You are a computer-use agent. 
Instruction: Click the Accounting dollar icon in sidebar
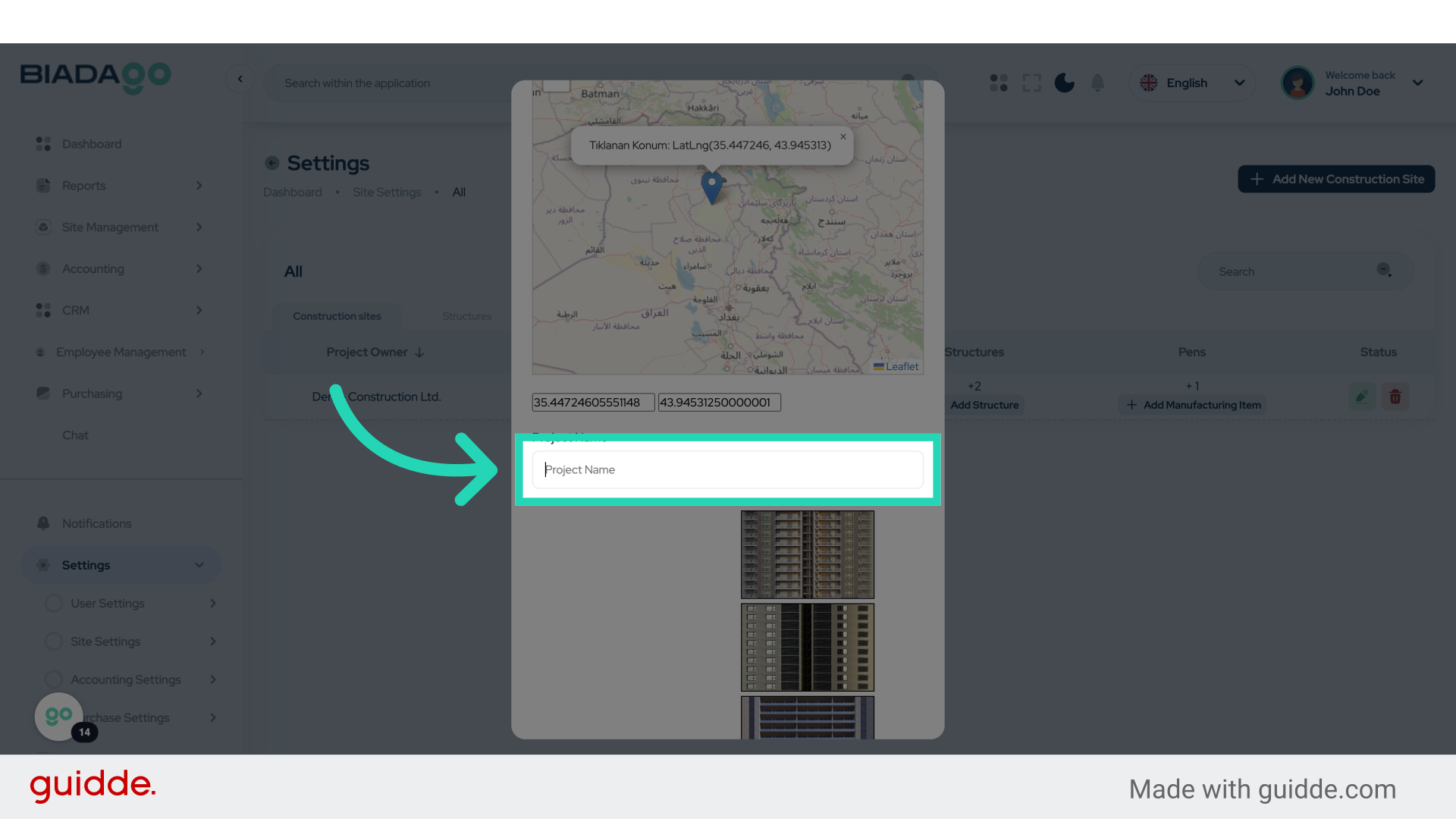[x=42, y=268]
